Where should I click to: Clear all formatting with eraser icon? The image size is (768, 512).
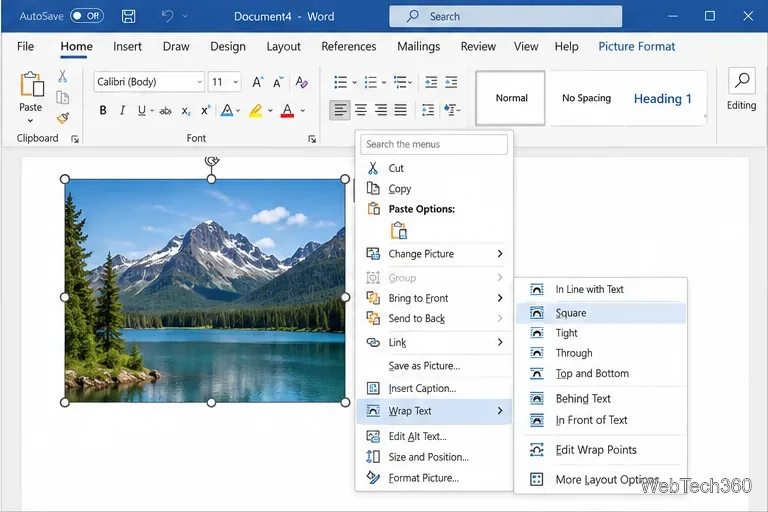(302, 82)
